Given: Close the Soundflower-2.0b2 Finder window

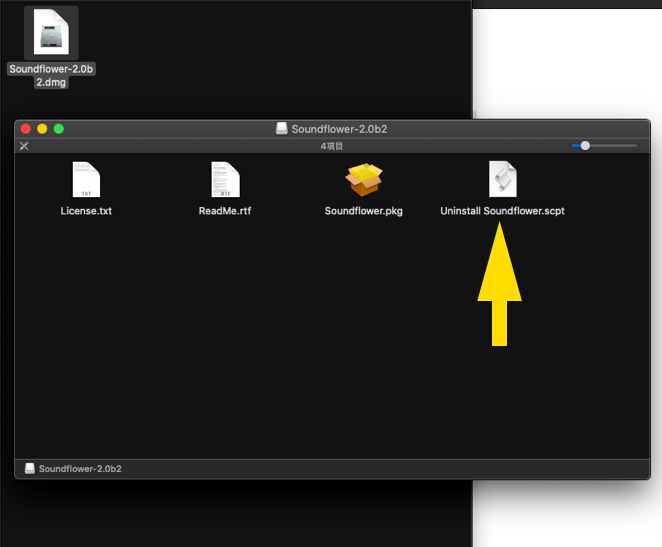Looking at the screenshot, I should (26, 129).
